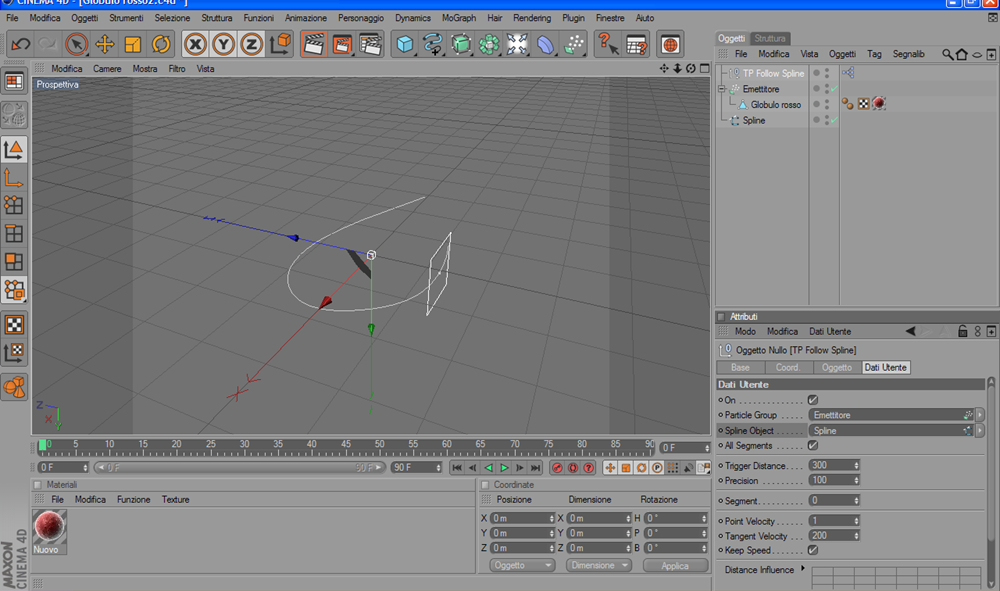Open the help pointer tool
This screenshot has height=591, width=1000.
click(x=608, y=44)
